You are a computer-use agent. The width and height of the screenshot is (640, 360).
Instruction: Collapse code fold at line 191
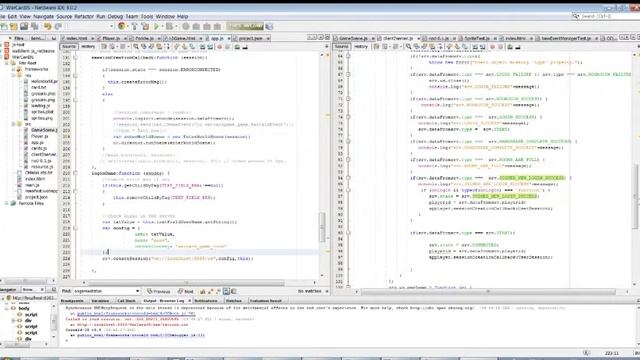coord(76,58)
